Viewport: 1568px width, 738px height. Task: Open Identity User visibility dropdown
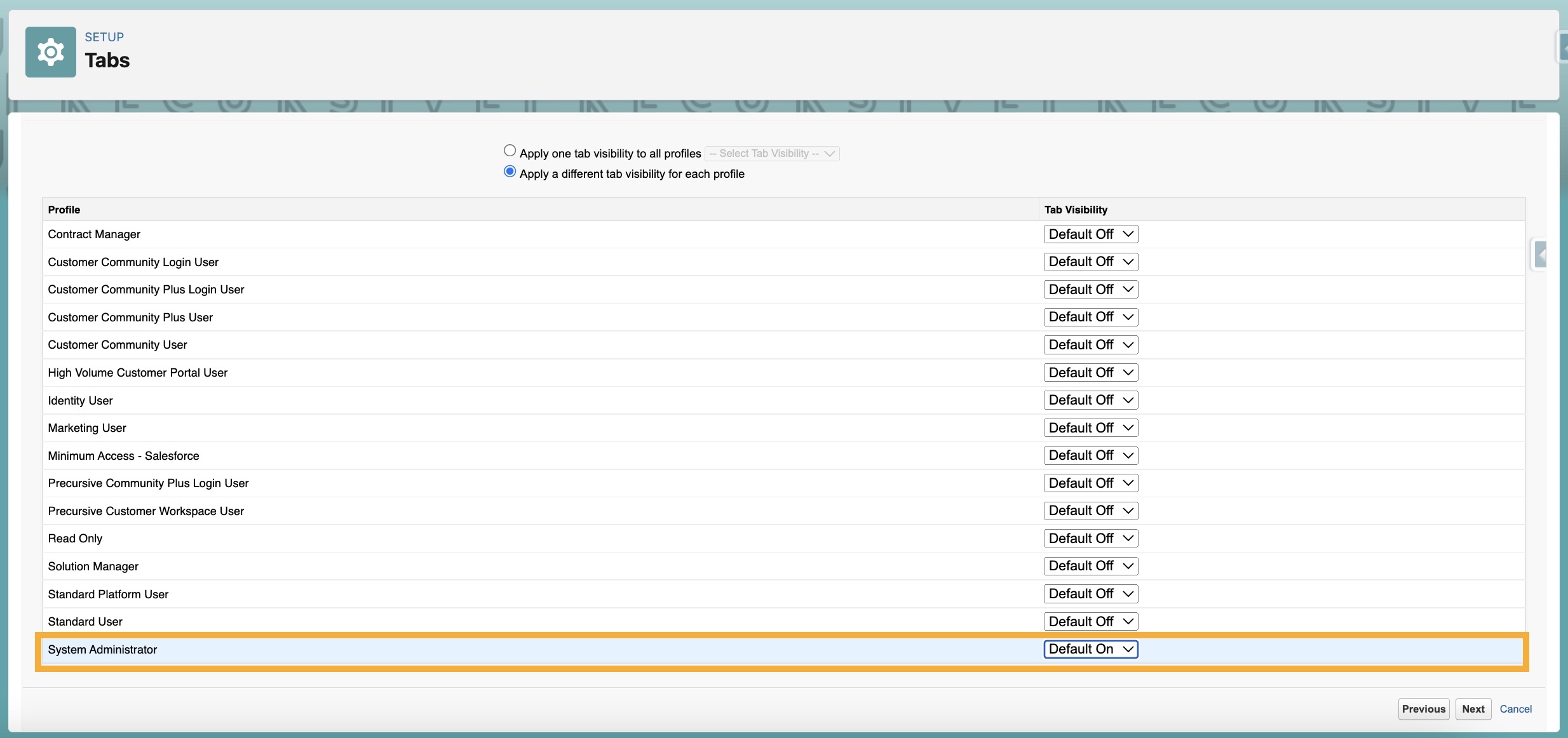click(1090, 400)
